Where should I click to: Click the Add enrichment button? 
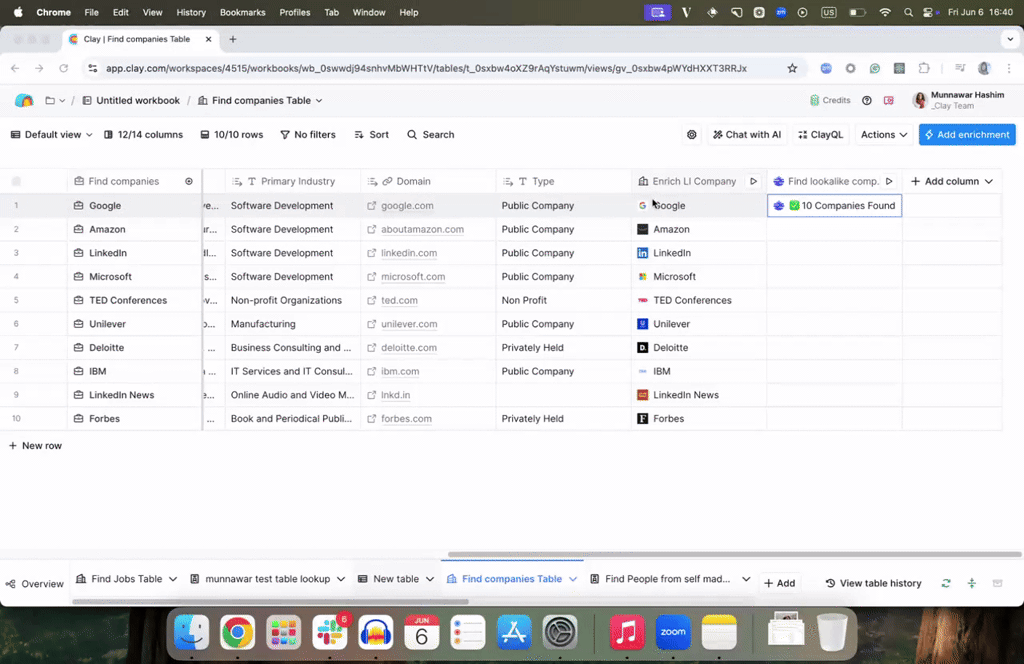coord(966,134)
